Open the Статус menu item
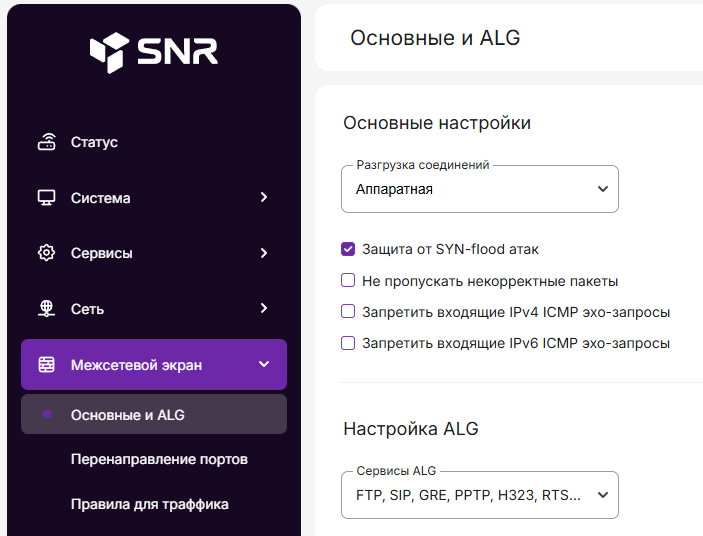This screenshot has width=703, height=536. pyautogui.click(x=94, y=142)
